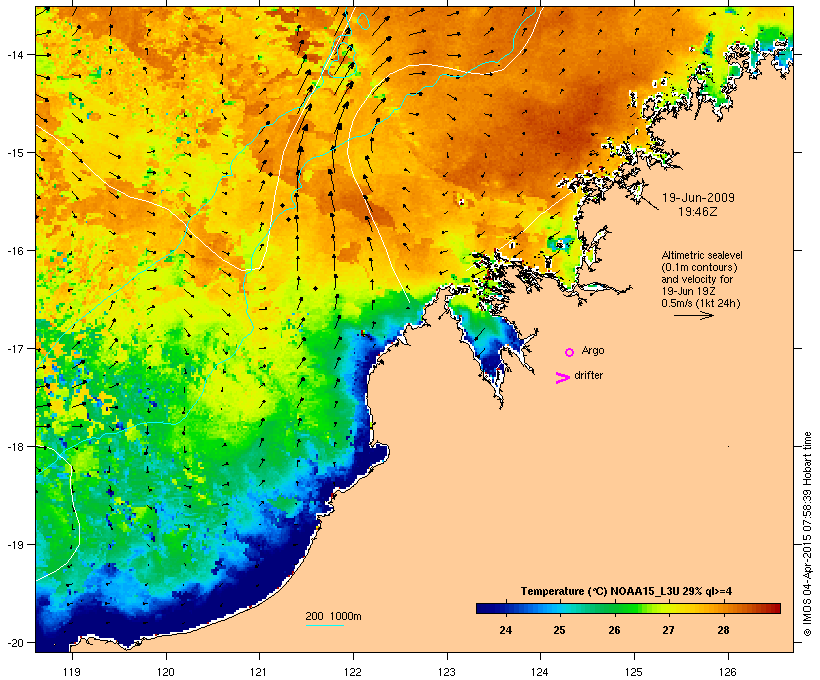Screen dimensions: 820x680
Task: Click the temperature color bar
Action: click(628, 608)
